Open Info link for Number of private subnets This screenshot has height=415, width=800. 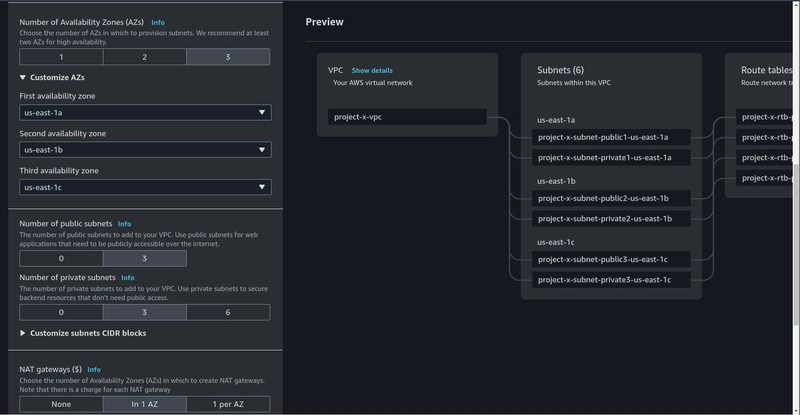point(128,278)
